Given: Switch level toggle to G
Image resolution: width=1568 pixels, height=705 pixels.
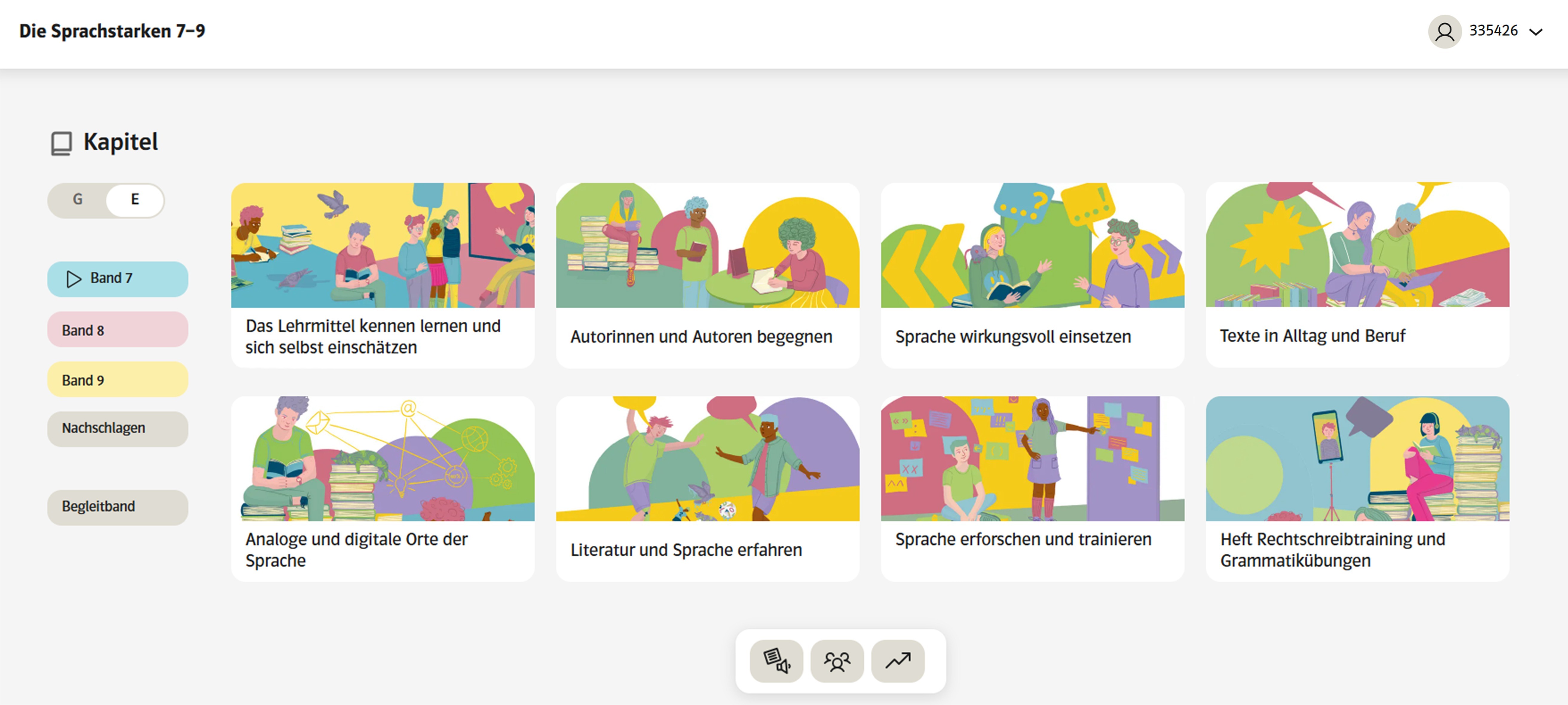Looking at the screenshot, I should pyautogui.click(x=78, y=200).
